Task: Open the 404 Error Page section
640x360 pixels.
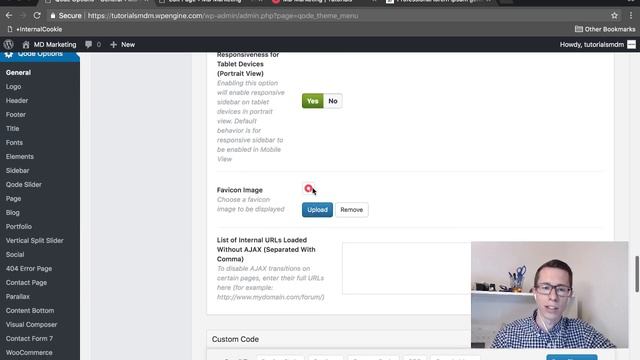Action: (29, 269)
